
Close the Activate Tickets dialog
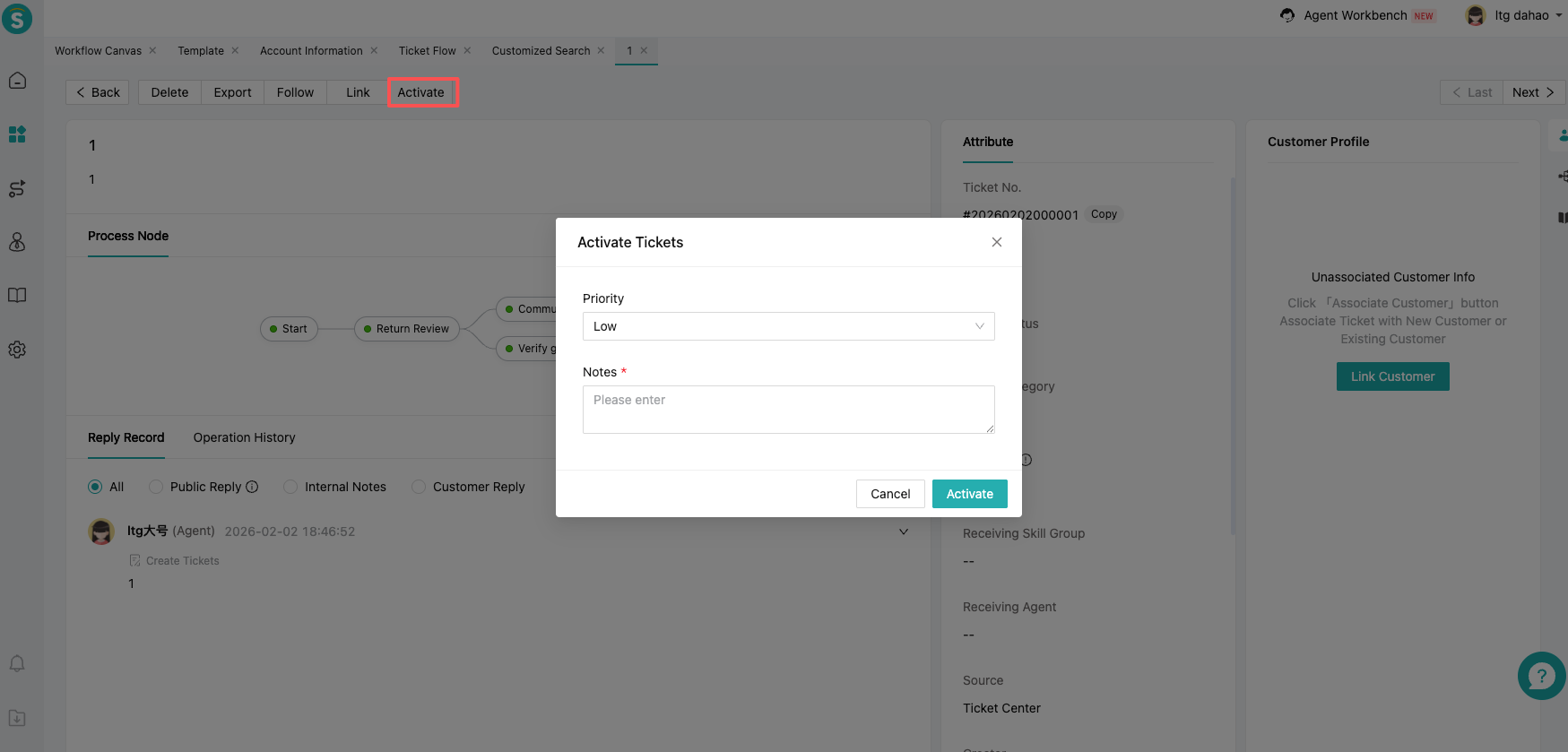(996, 242)
